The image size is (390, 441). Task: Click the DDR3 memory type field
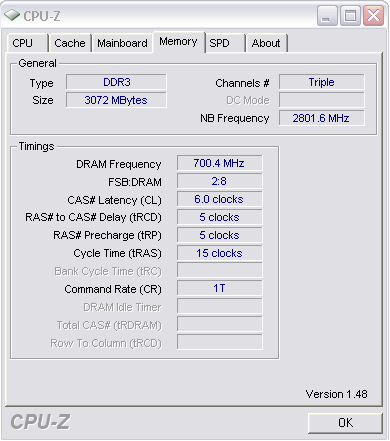(116, 82)
